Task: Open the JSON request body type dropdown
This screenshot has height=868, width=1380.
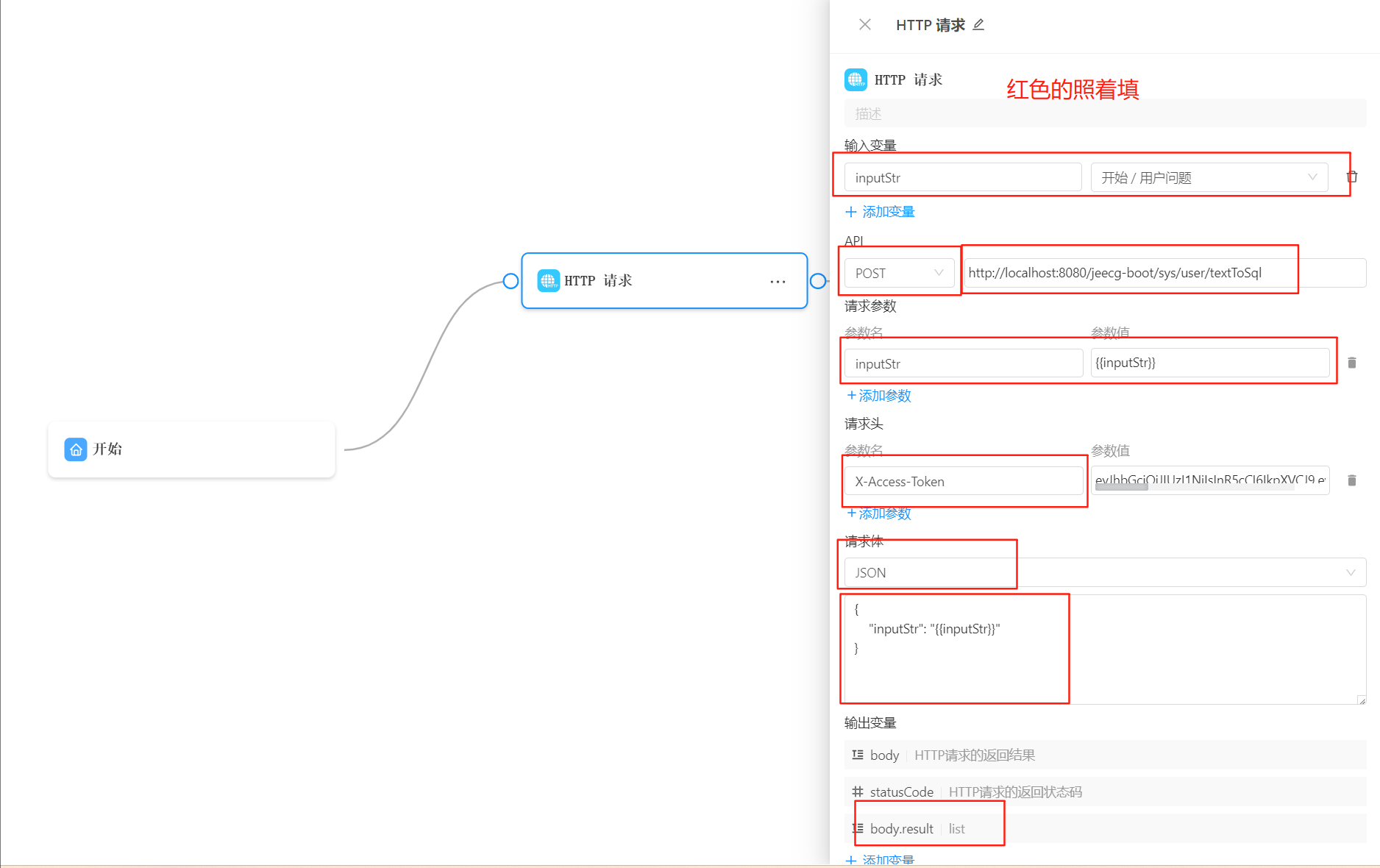Action: (1105, 572)
